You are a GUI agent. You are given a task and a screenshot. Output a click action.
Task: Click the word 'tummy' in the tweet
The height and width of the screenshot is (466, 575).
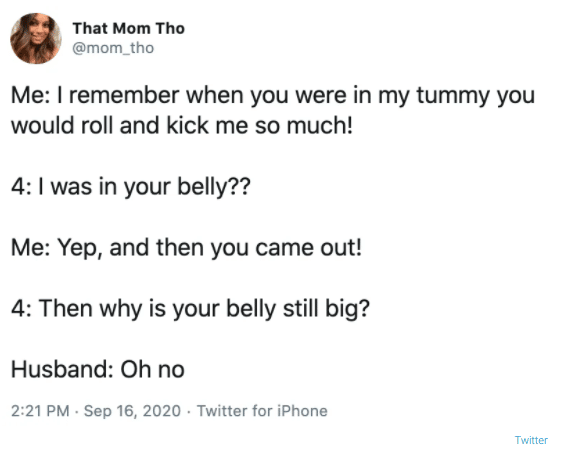[x=454, y=96]
